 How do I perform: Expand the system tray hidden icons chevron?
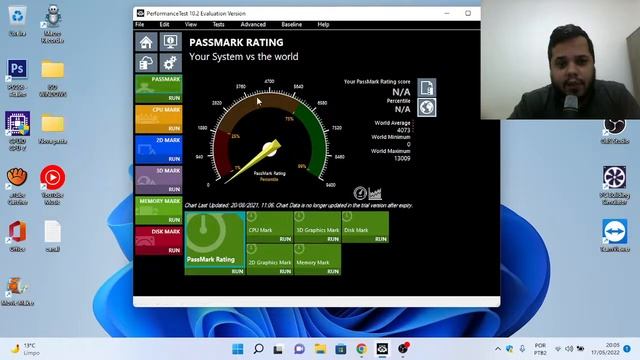click(498, 349)
